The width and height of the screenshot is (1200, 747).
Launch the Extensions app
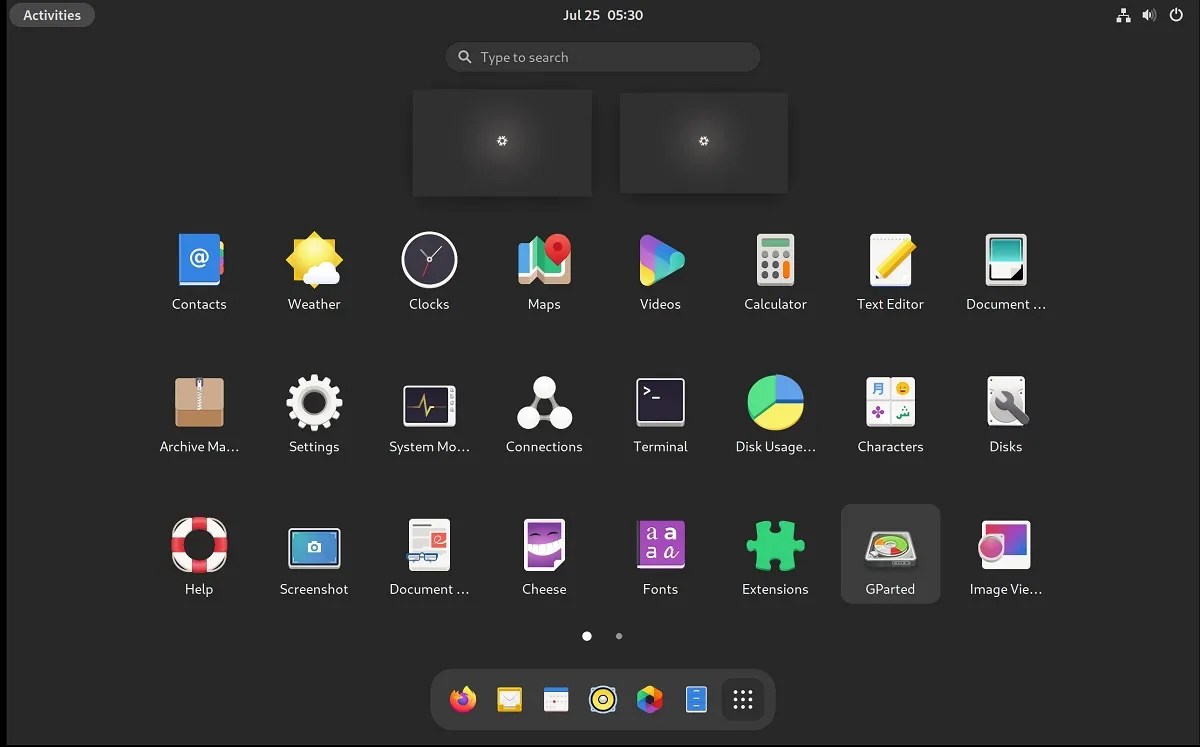point(775,555)
